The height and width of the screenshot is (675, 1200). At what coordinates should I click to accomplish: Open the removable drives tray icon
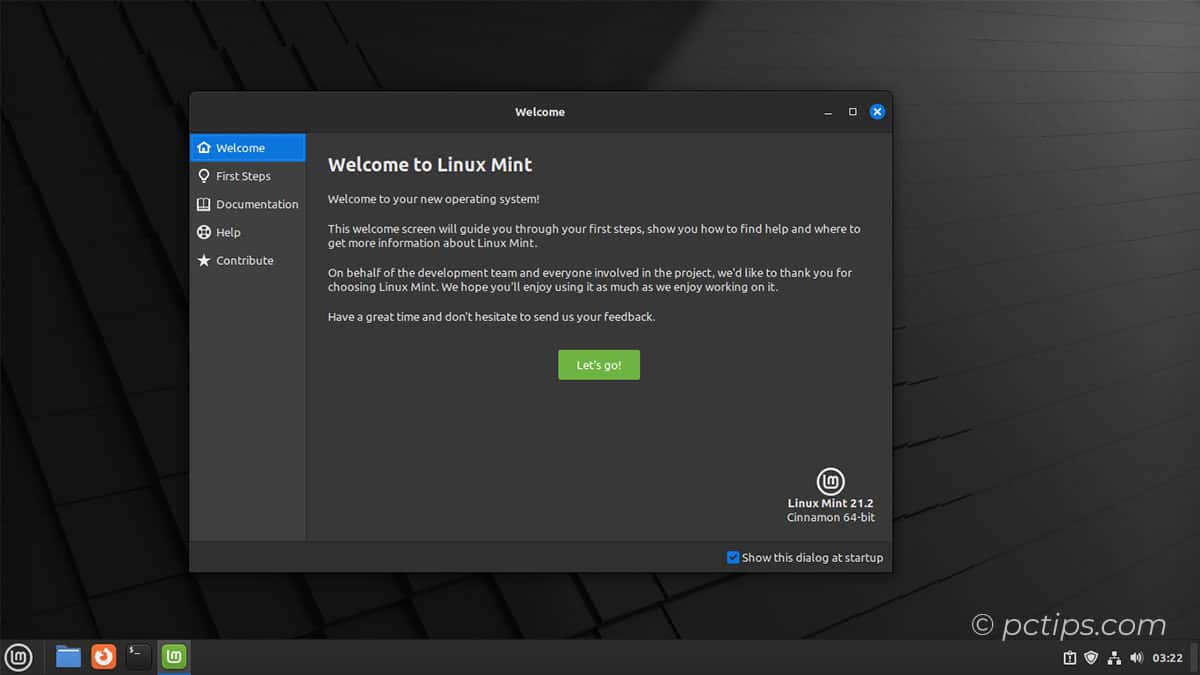(x=1070, y=658)
